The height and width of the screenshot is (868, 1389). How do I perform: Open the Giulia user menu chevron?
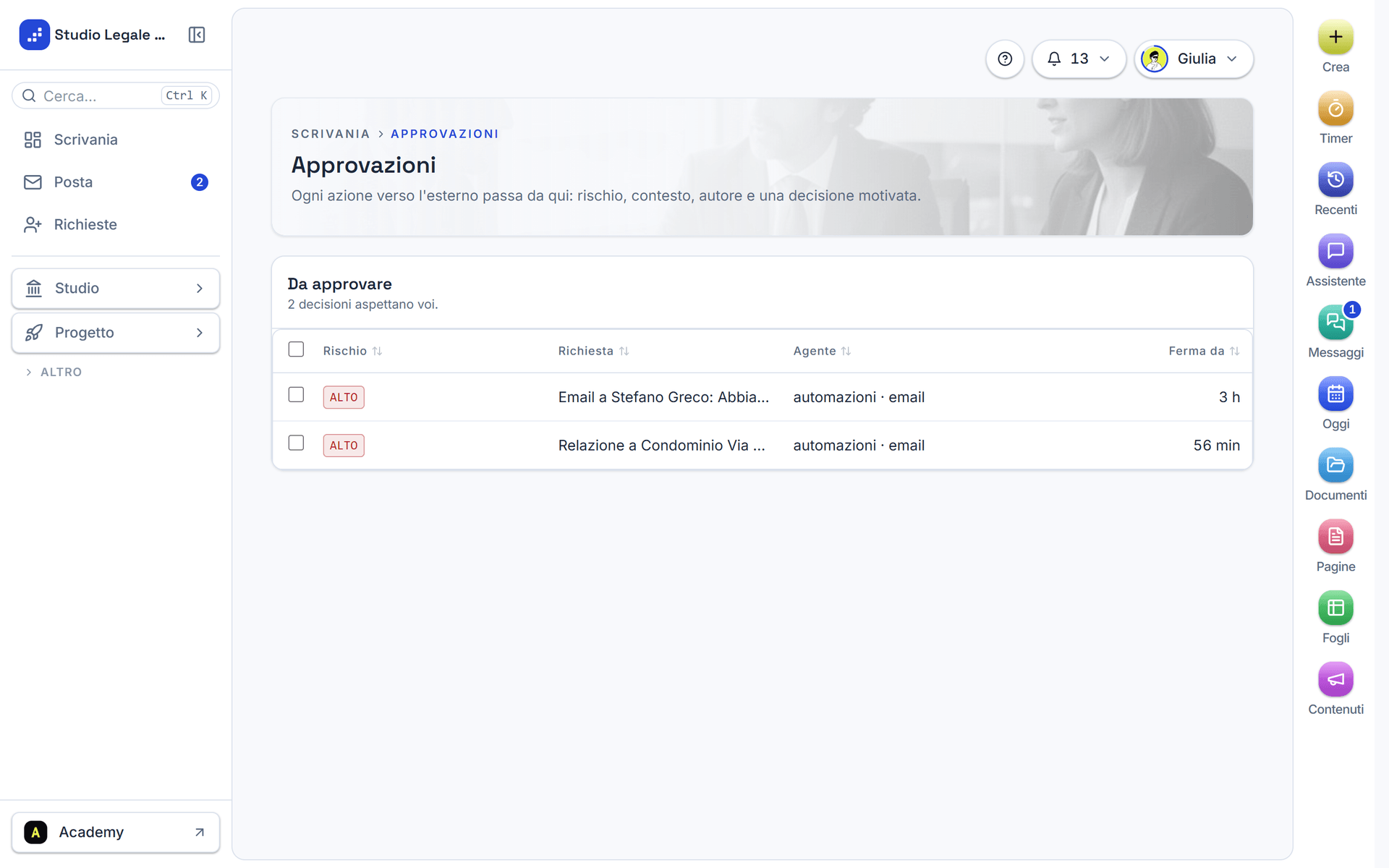(1232, 59)
